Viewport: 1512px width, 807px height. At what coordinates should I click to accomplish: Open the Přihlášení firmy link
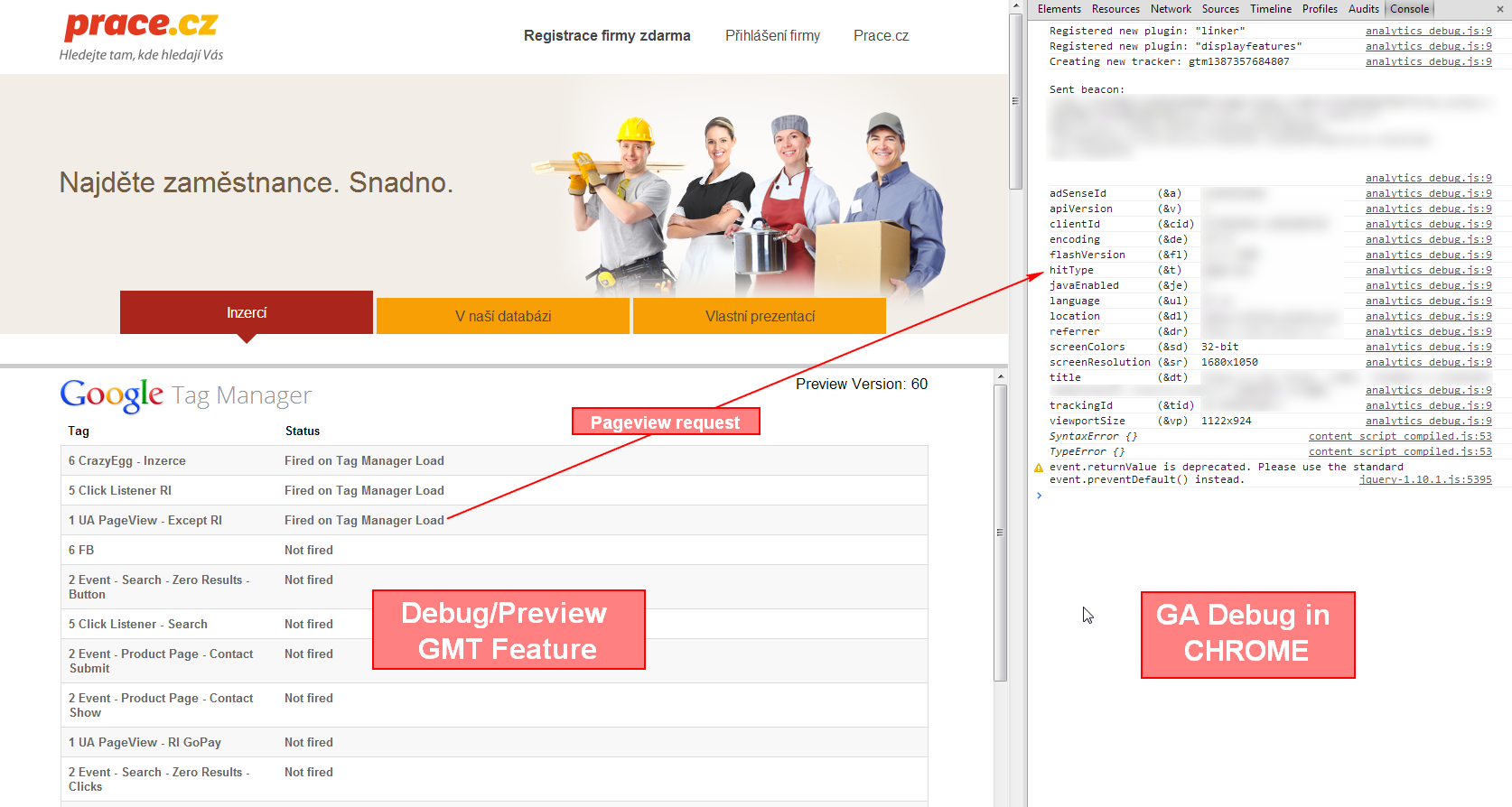tap(773, 36)
